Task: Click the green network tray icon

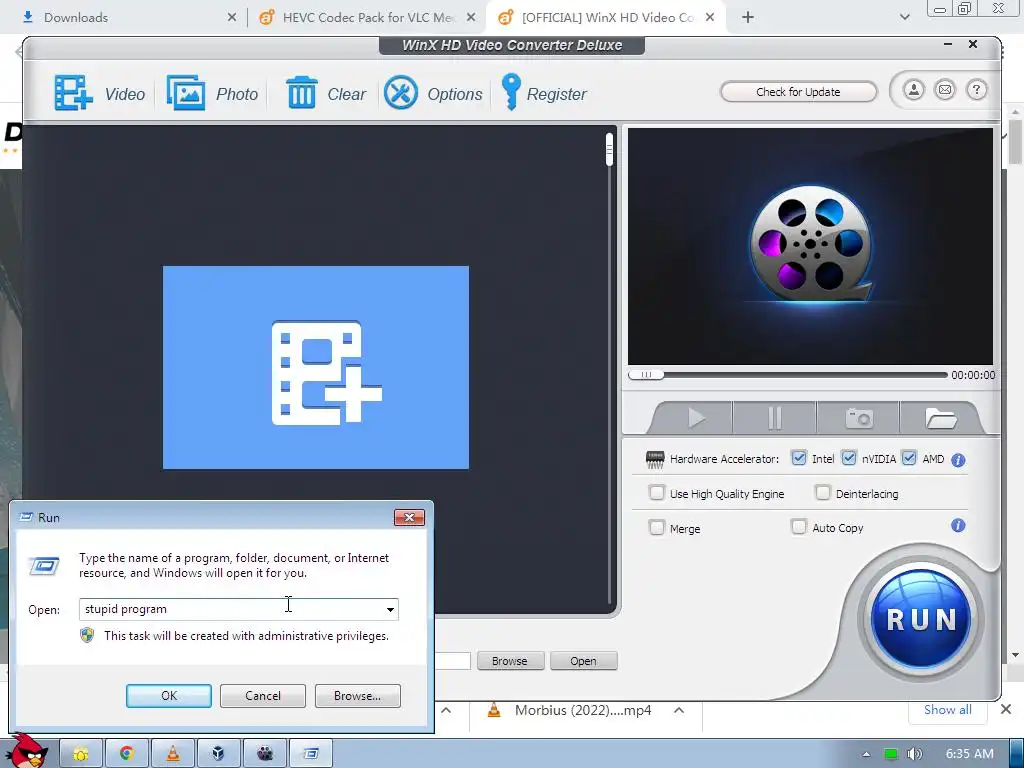Action: 890,754
